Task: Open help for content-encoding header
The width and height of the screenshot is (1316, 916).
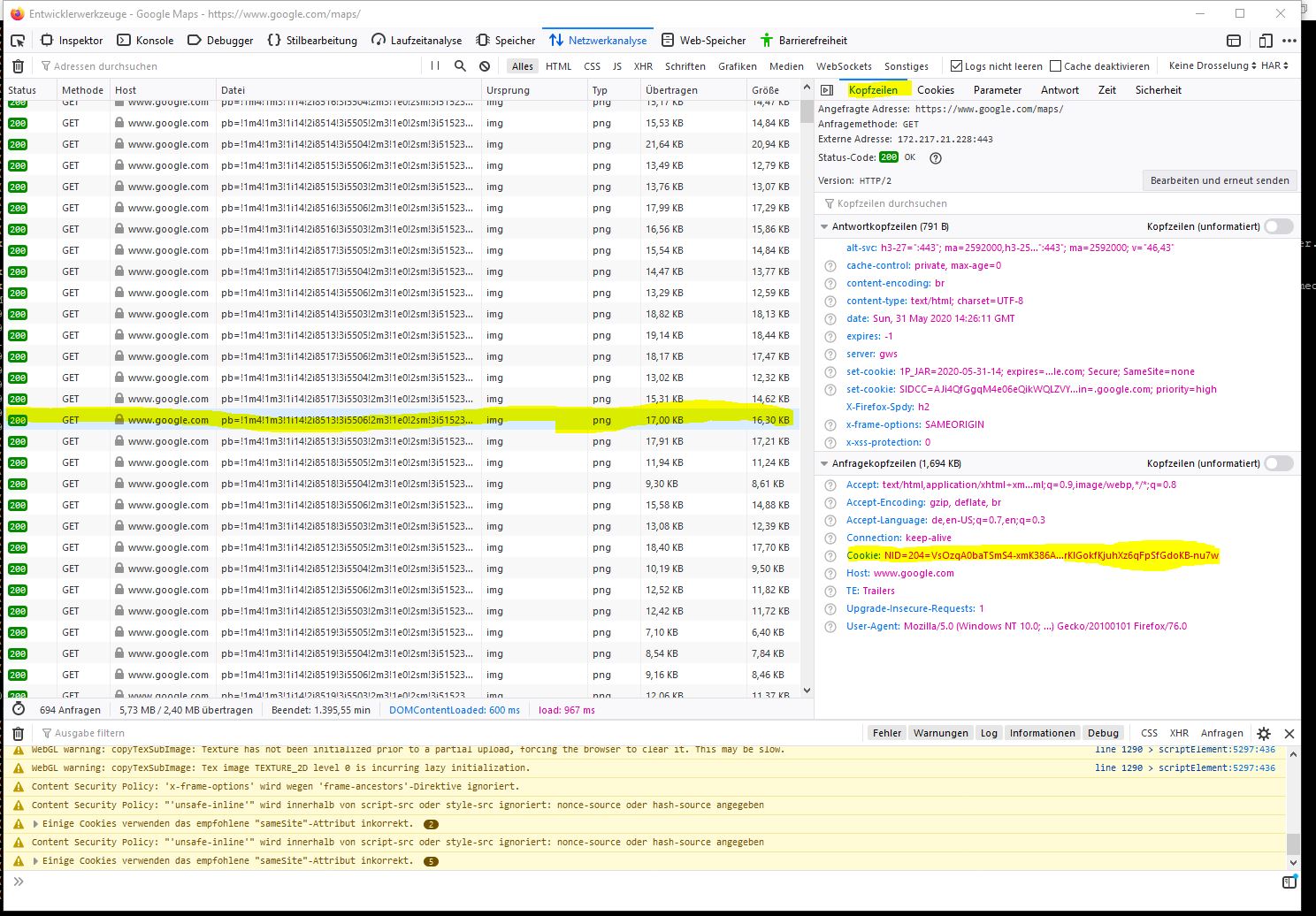Action: click(x=830, y=284)
